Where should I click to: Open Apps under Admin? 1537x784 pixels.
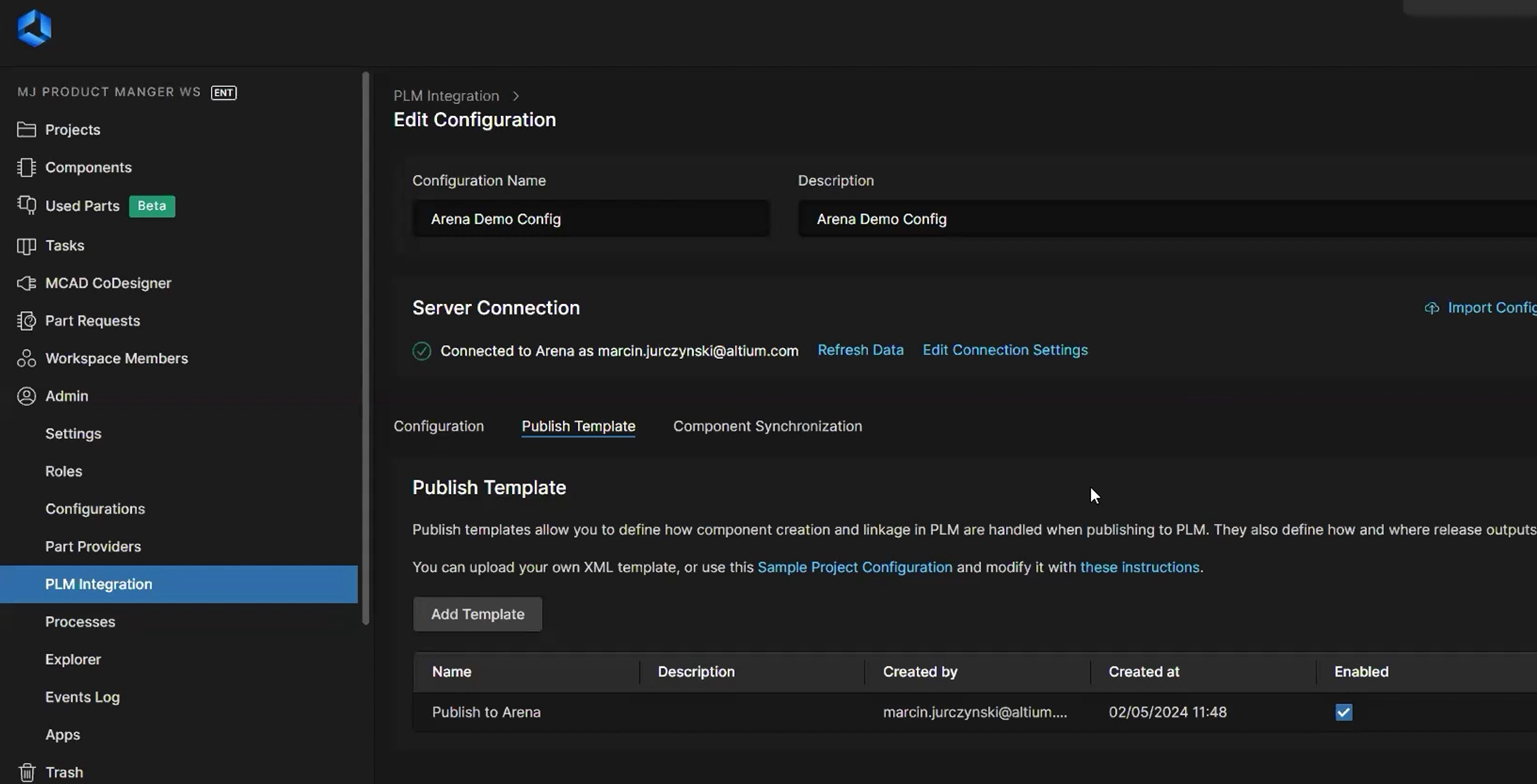point(63,735)
